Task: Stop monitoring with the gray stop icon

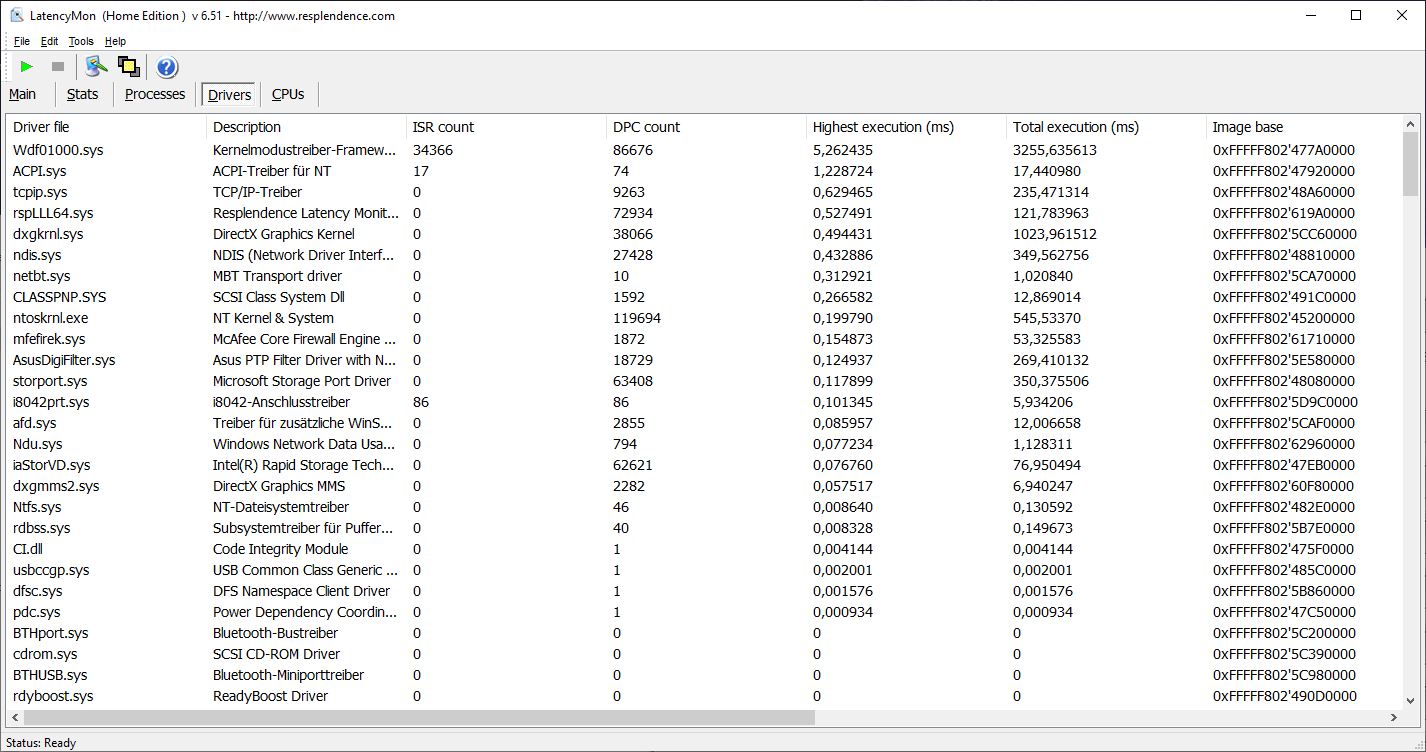Action: tap(58, 67)
